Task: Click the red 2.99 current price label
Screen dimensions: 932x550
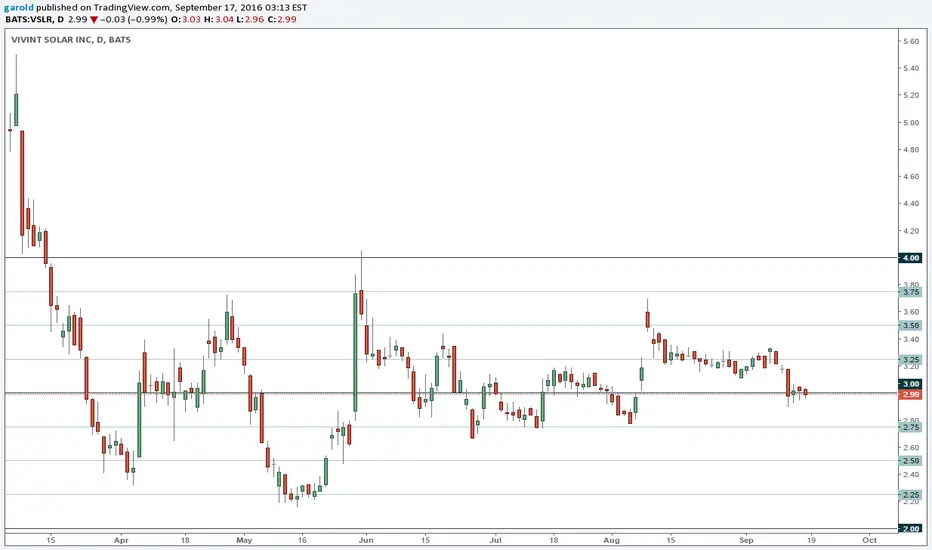Action: [x=911, y=394]
